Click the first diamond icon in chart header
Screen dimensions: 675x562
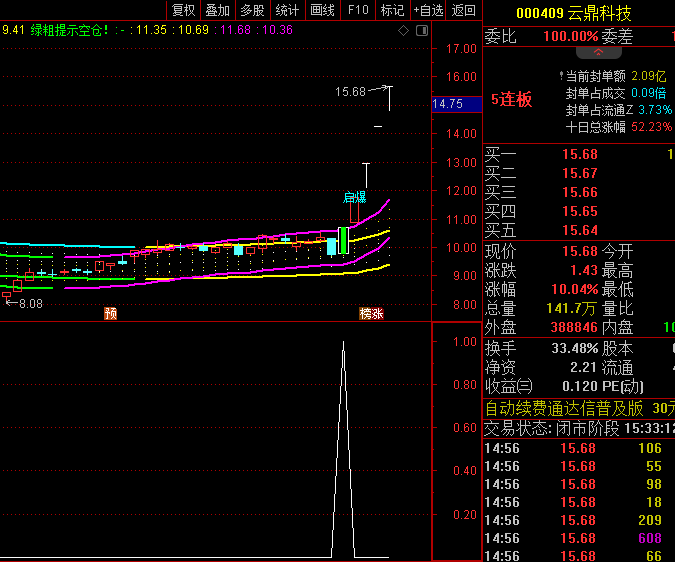point(403,30)
